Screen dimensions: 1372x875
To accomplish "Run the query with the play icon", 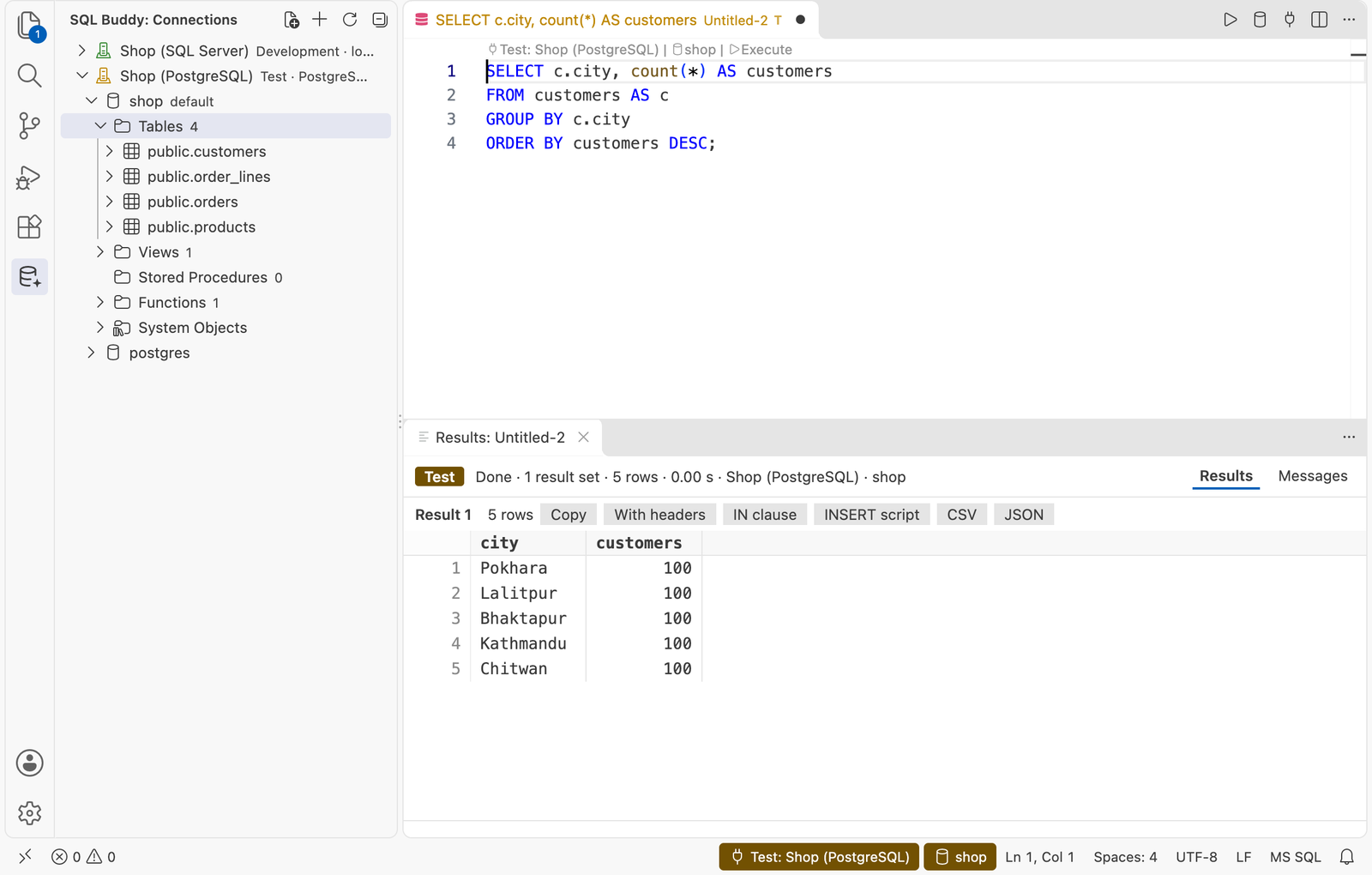I will point(1231,19).
